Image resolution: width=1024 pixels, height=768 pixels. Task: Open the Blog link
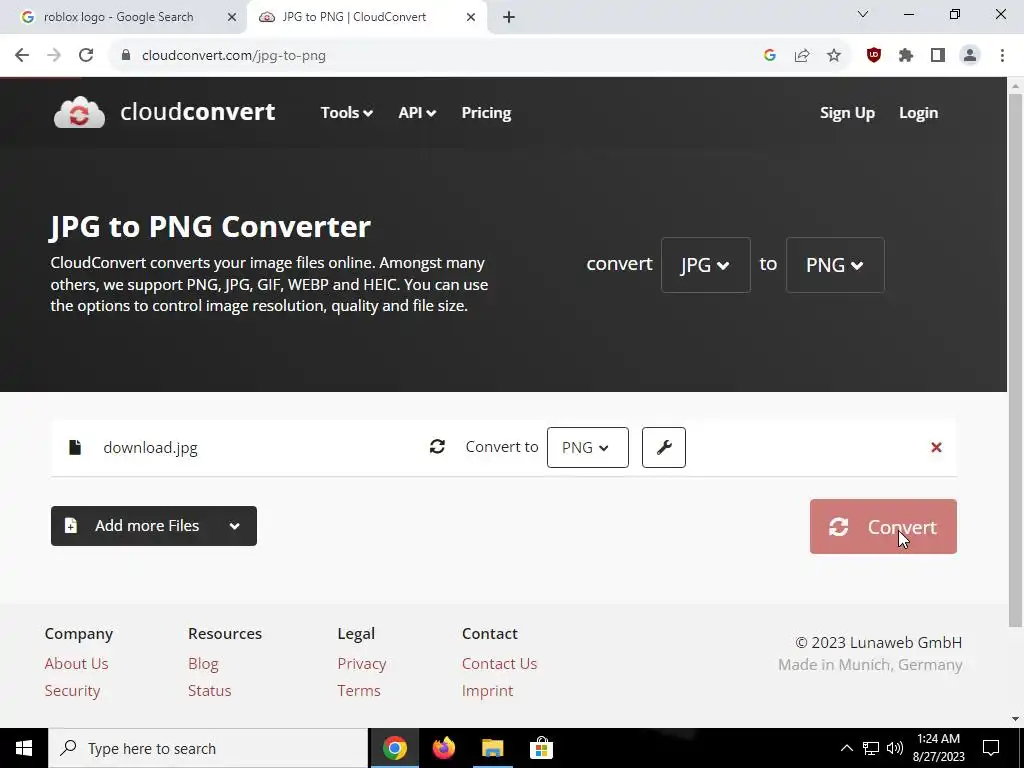(x=203, y=664)
